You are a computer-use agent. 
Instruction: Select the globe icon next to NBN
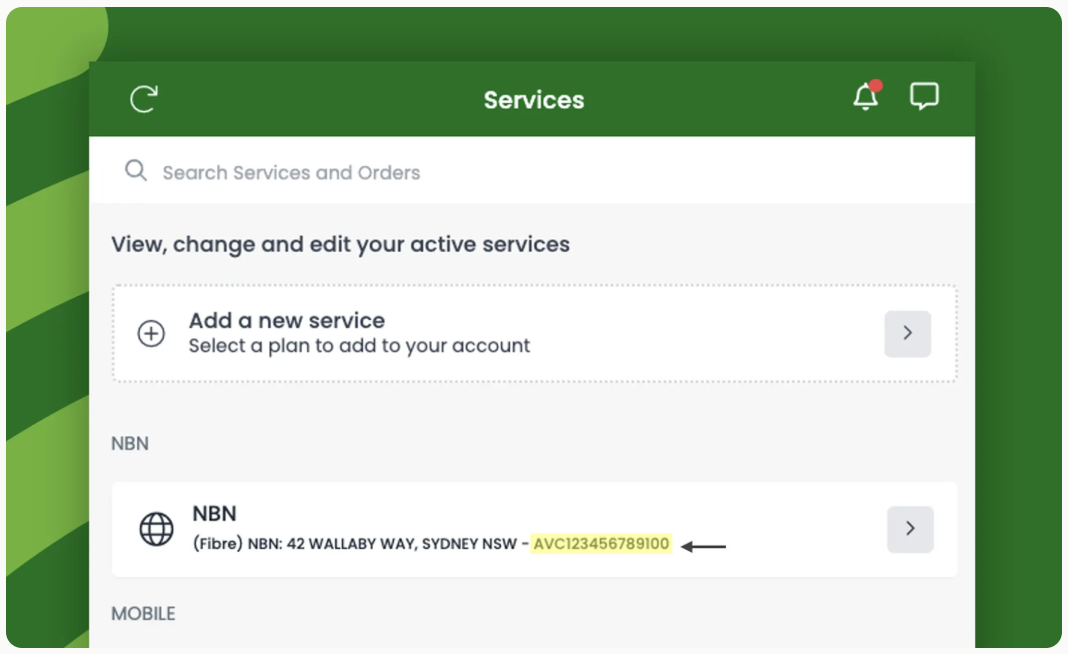(156, 529)
